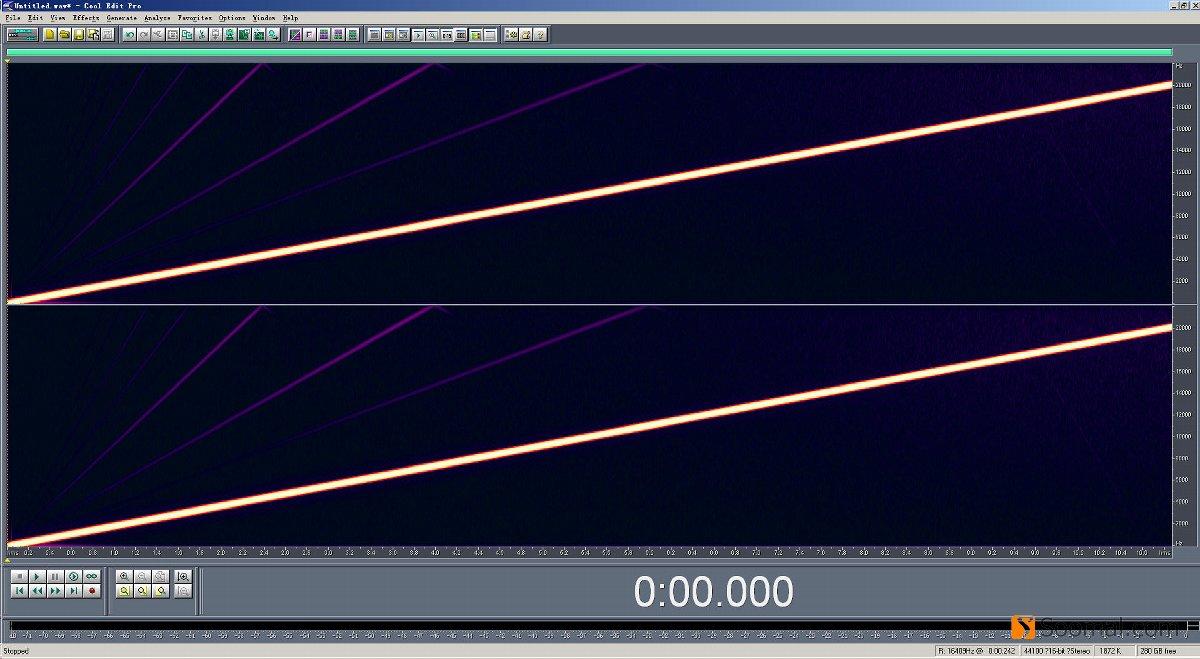Image resolution: width=1200 pixels, height=659 pixels.
Task: Click the vertical Hz frequency ruler
Action: tap(1185, 305)
